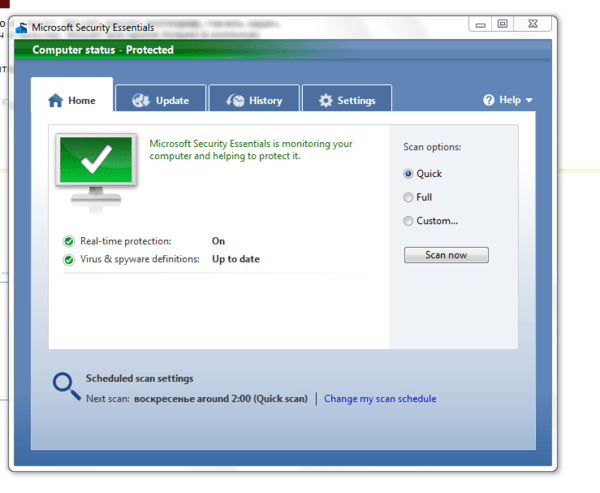Click the green checkmark monitor status icon
The width and height of the screenshot is (600, 493).
point(96,171)
